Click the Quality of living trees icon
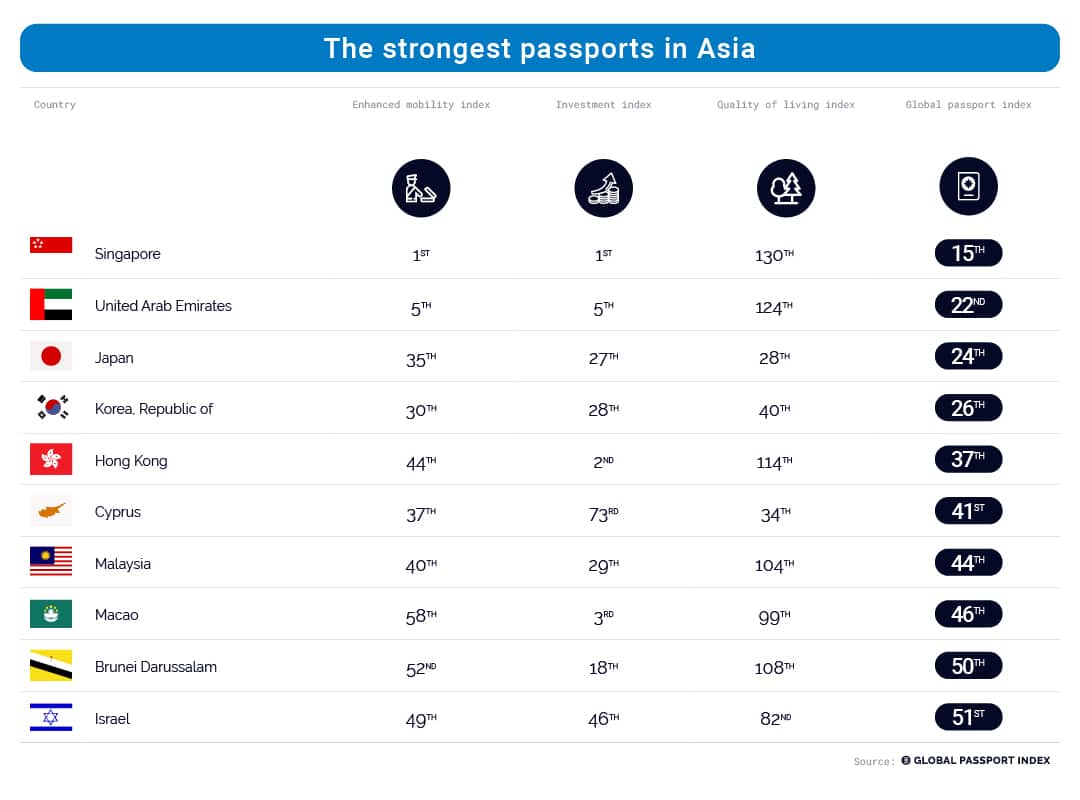 click(786, 188)
